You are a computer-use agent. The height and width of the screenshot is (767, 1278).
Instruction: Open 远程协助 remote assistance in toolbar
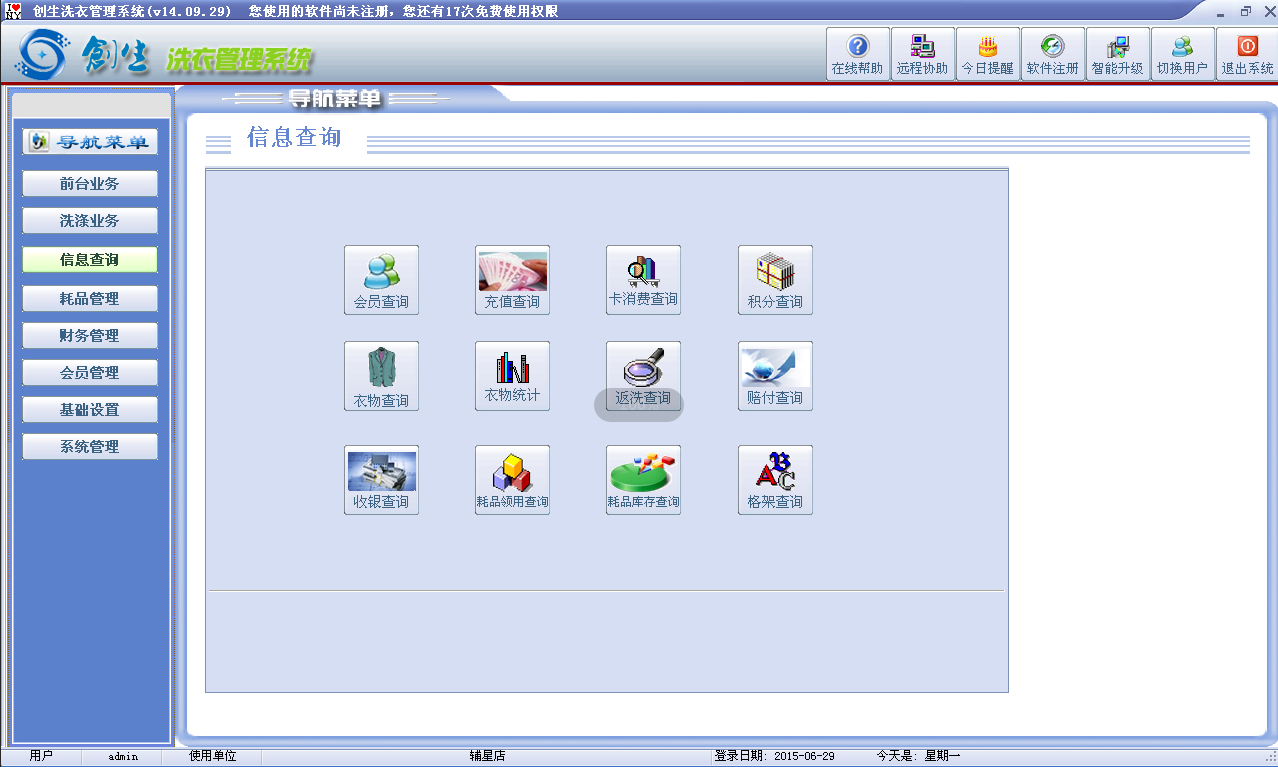click(x=922, y=55)
